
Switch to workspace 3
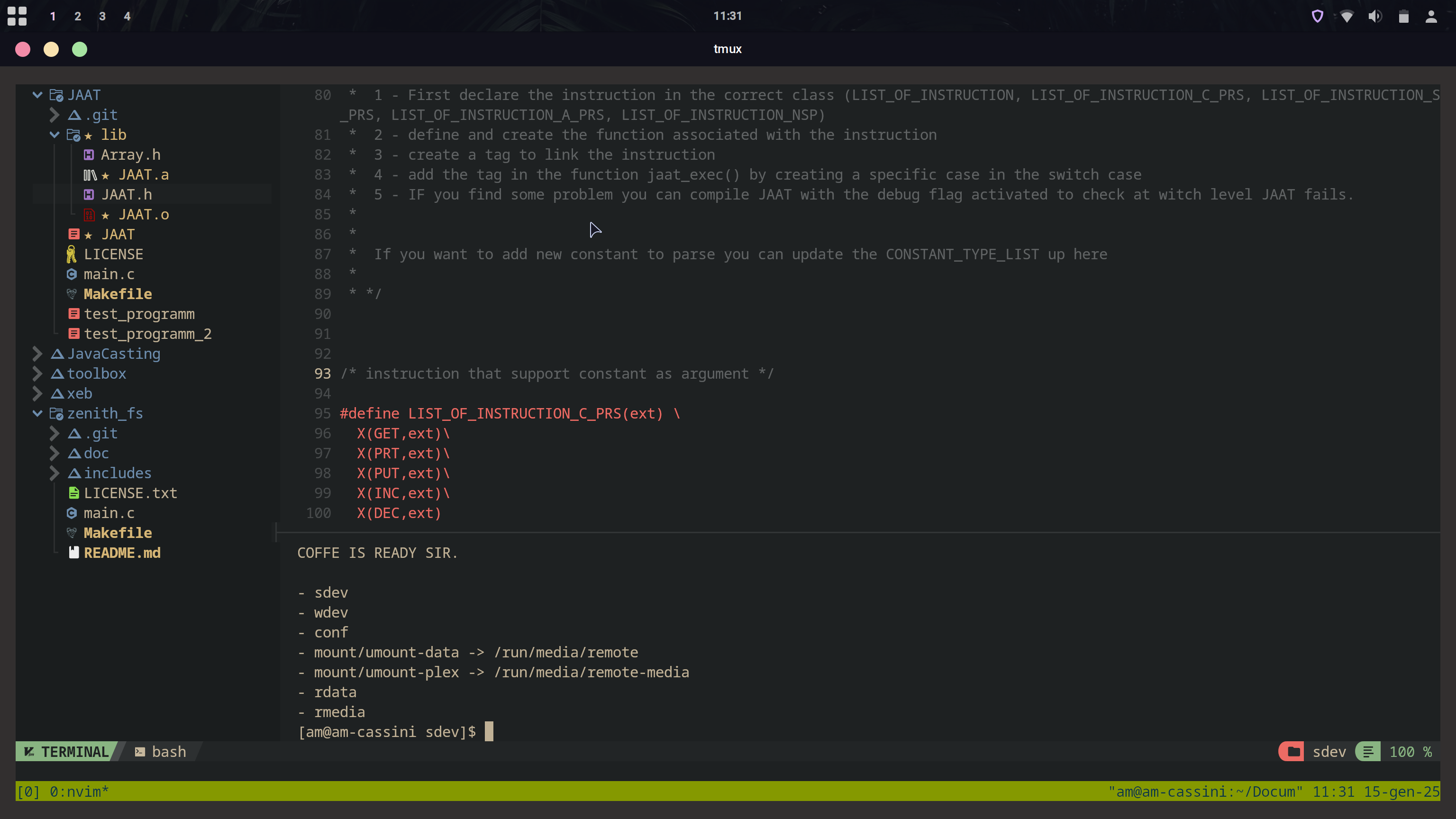(x=102, y=17)
